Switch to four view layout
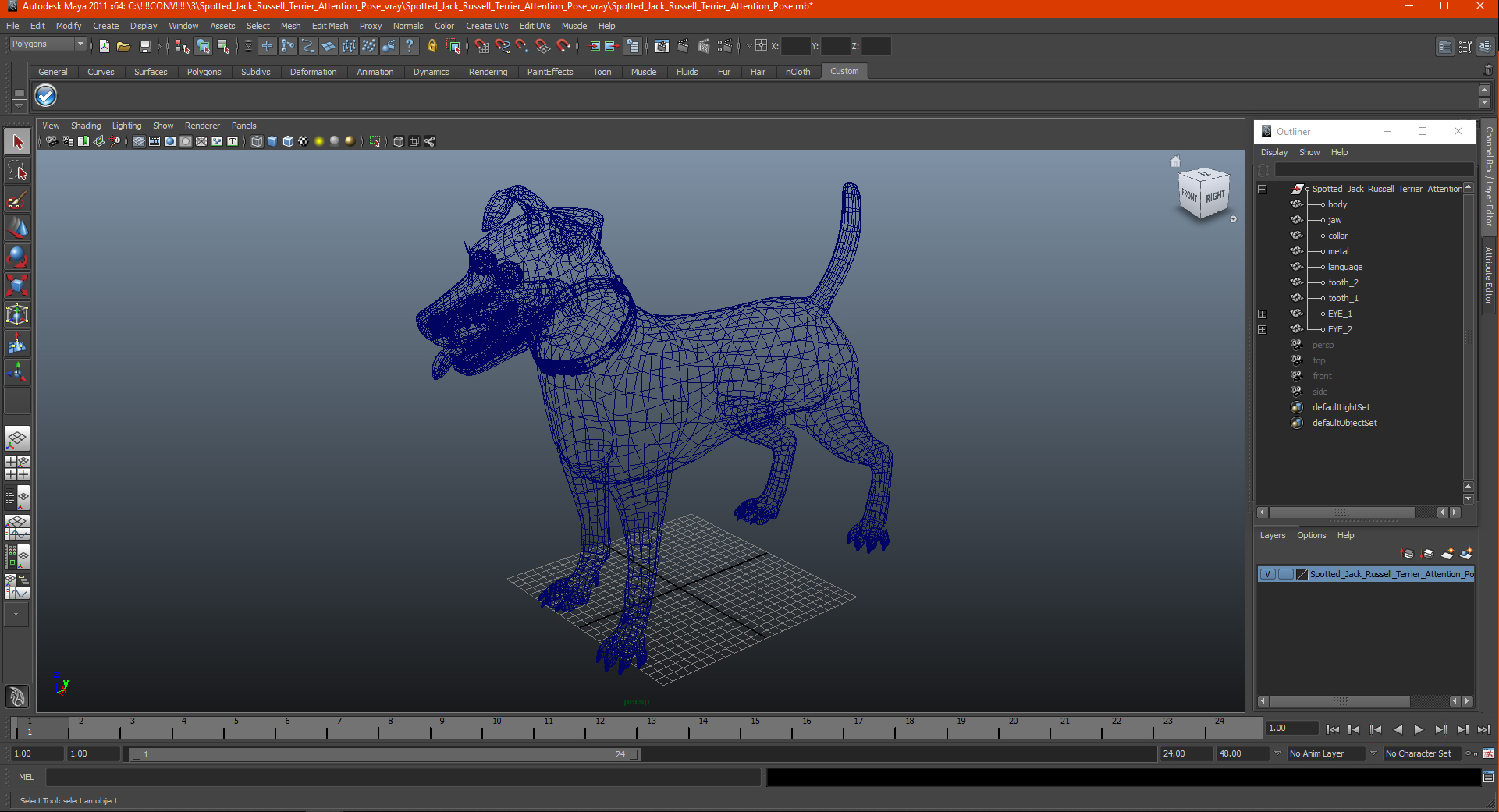Viewport: 1499px width, 812px height. (x=17, y=468)
